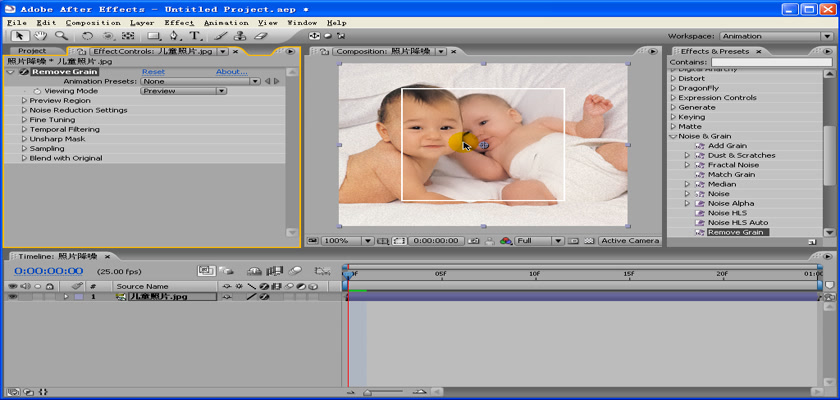Toggle the quality switch for layer 1
Screen dimensions: 840x400
tap(250, 297)
